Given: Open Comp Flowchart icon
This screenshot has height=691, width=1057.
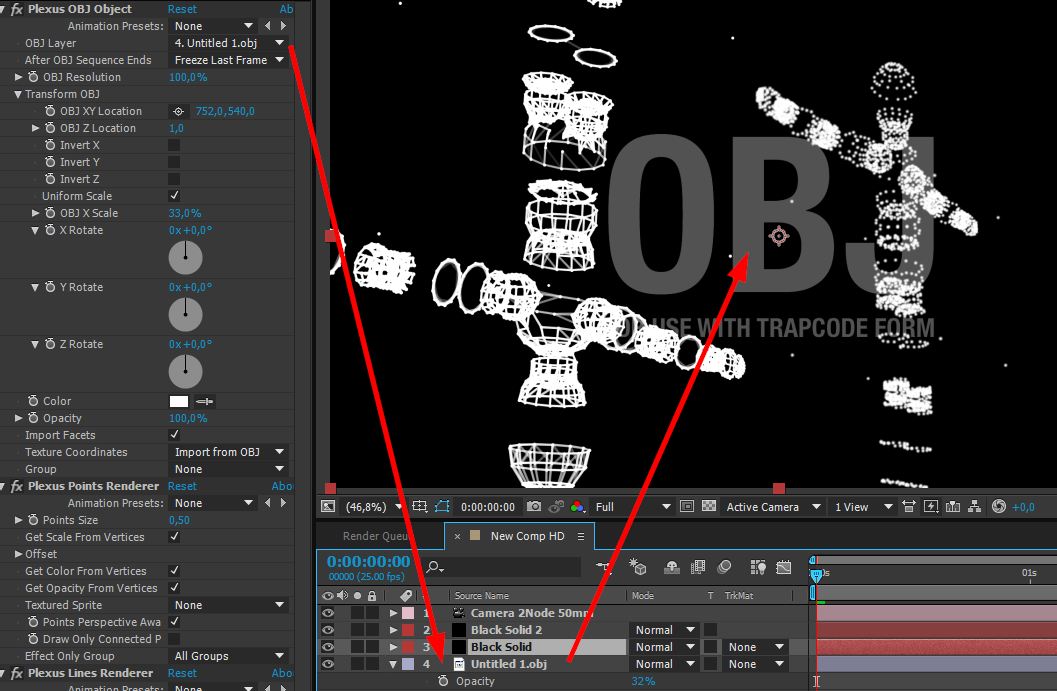Looking at the screenshot, I should (975, 506).
